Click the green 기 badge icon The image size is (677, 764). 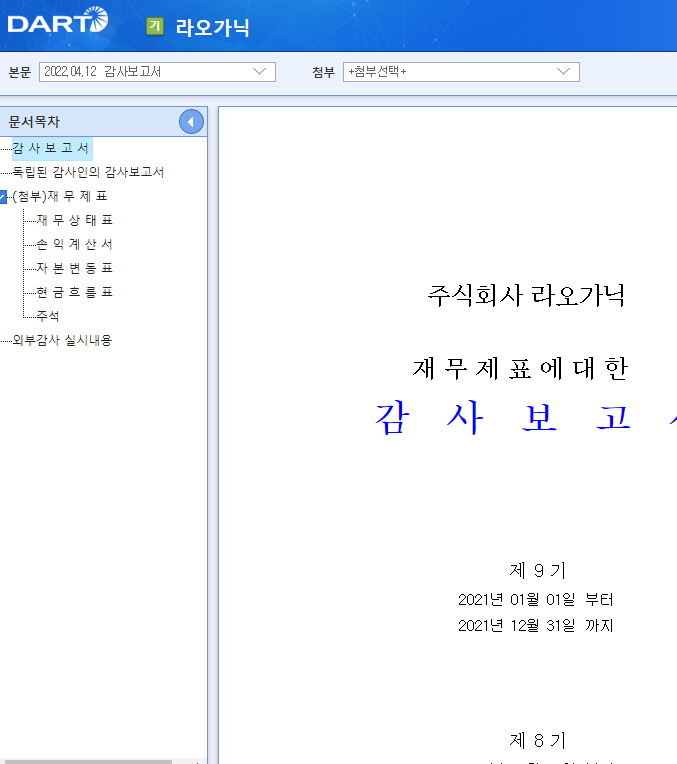(x=155, y=26)
